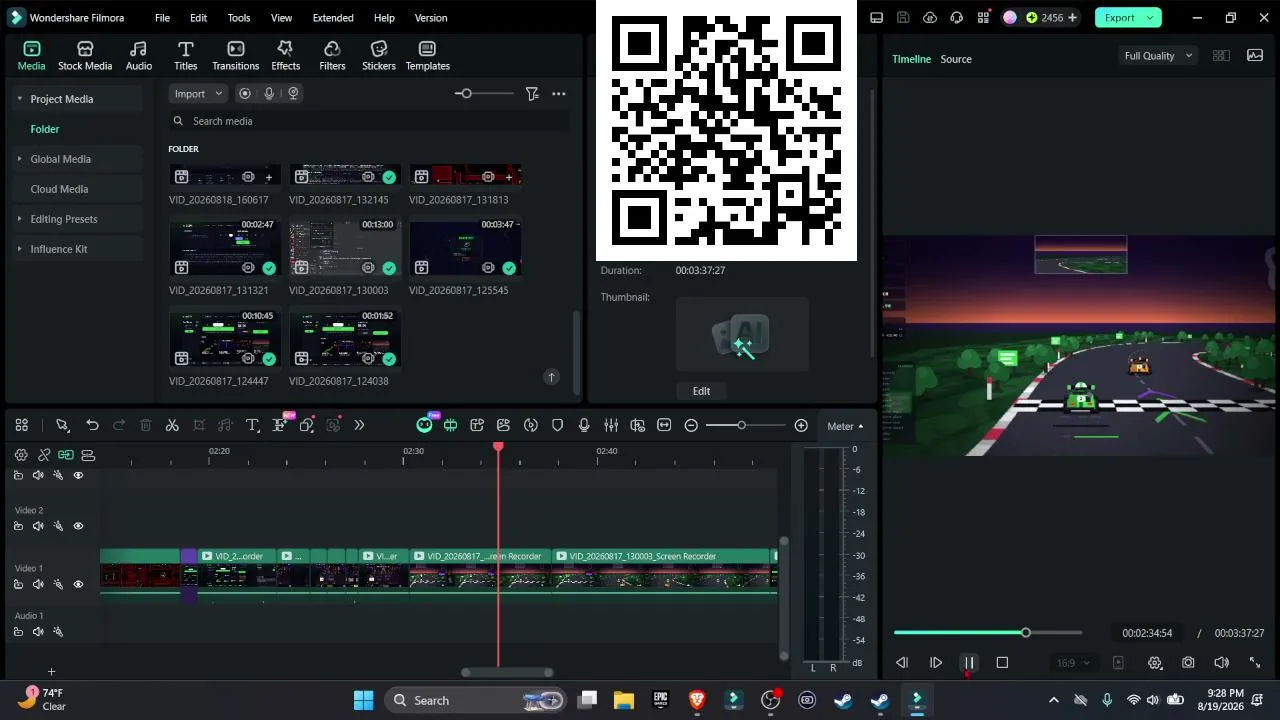The height and width of the screenshot is (720, 1280).
Task: Open the Transitions tab
Action: click(x=236, y=56)
